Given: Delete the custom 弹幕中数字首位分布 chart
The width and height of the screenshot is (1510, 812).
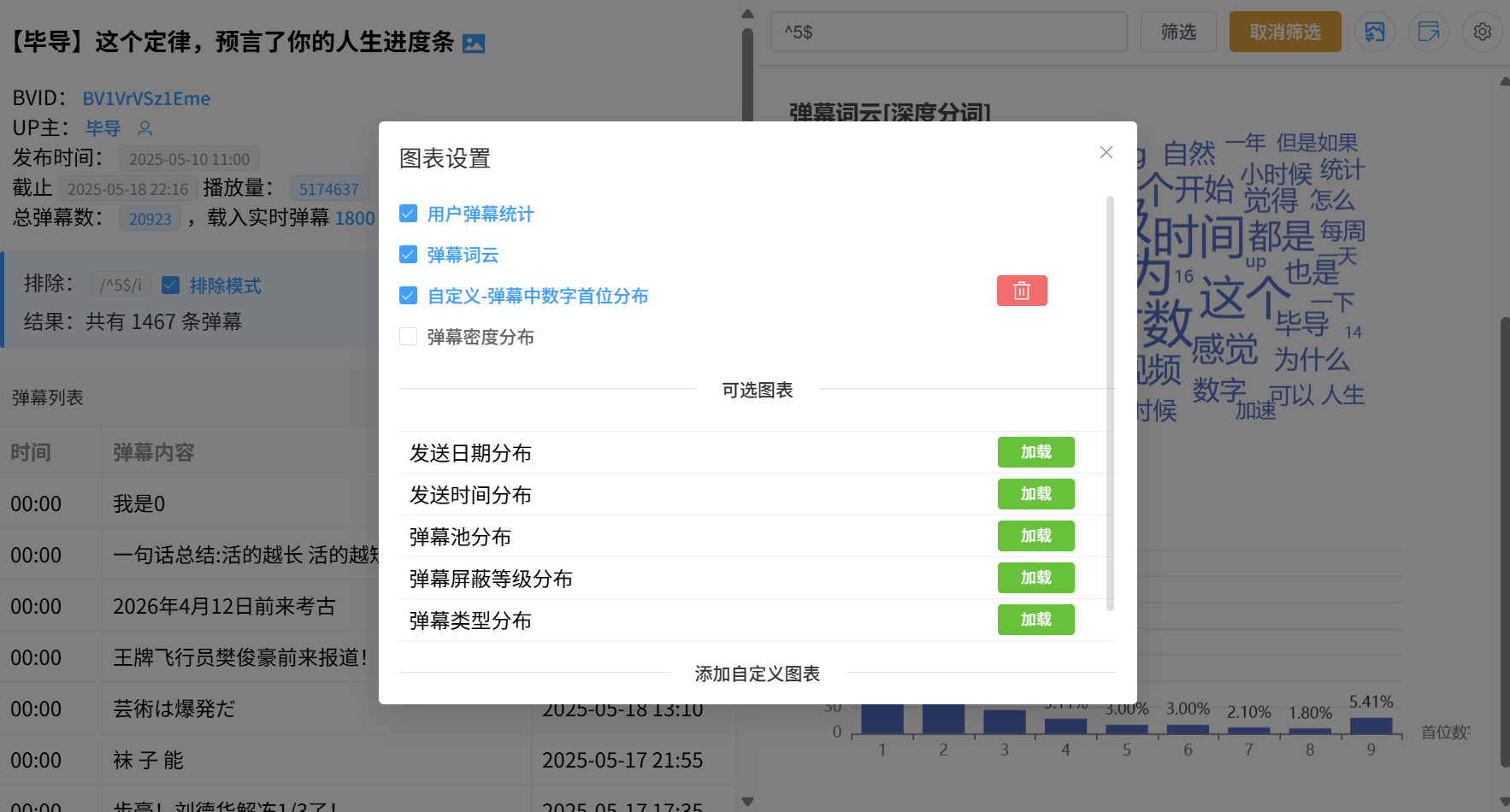Looking at the screenshot, I should (x=1021, y=291).
